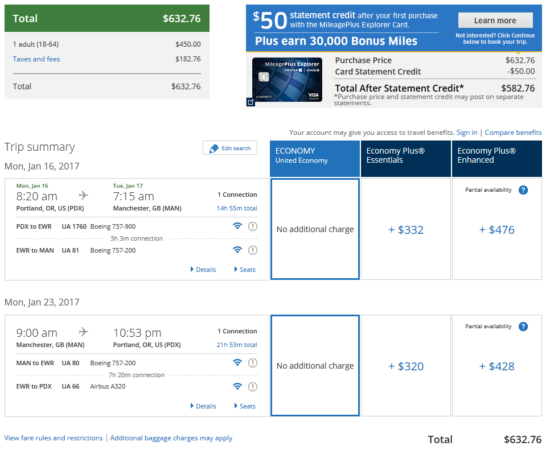Click 21h 53m total duration link
The height and width of the screenshot is (450, 550).
tap(237, 345)
